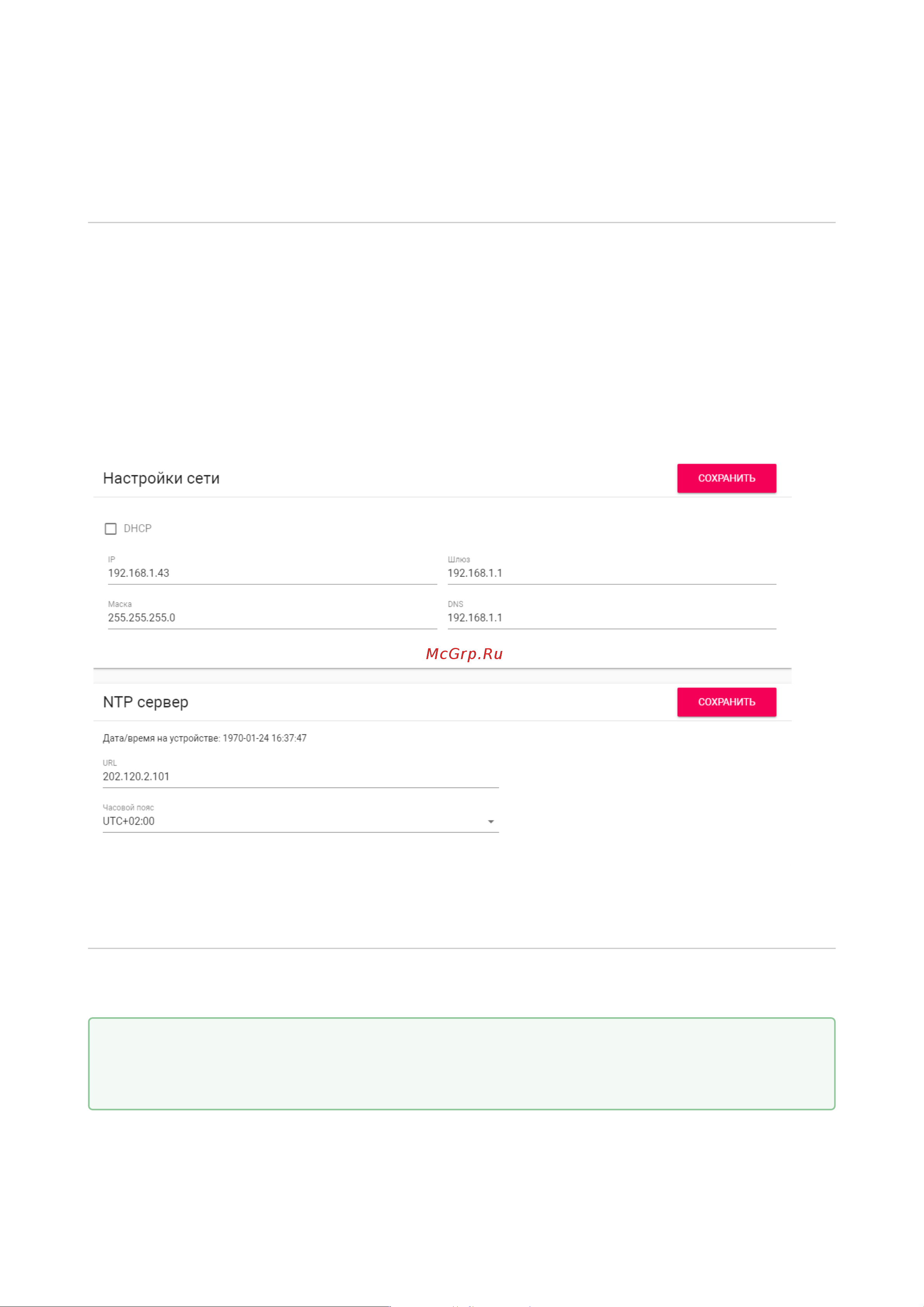Click the device date/time text line

point(204,738)
